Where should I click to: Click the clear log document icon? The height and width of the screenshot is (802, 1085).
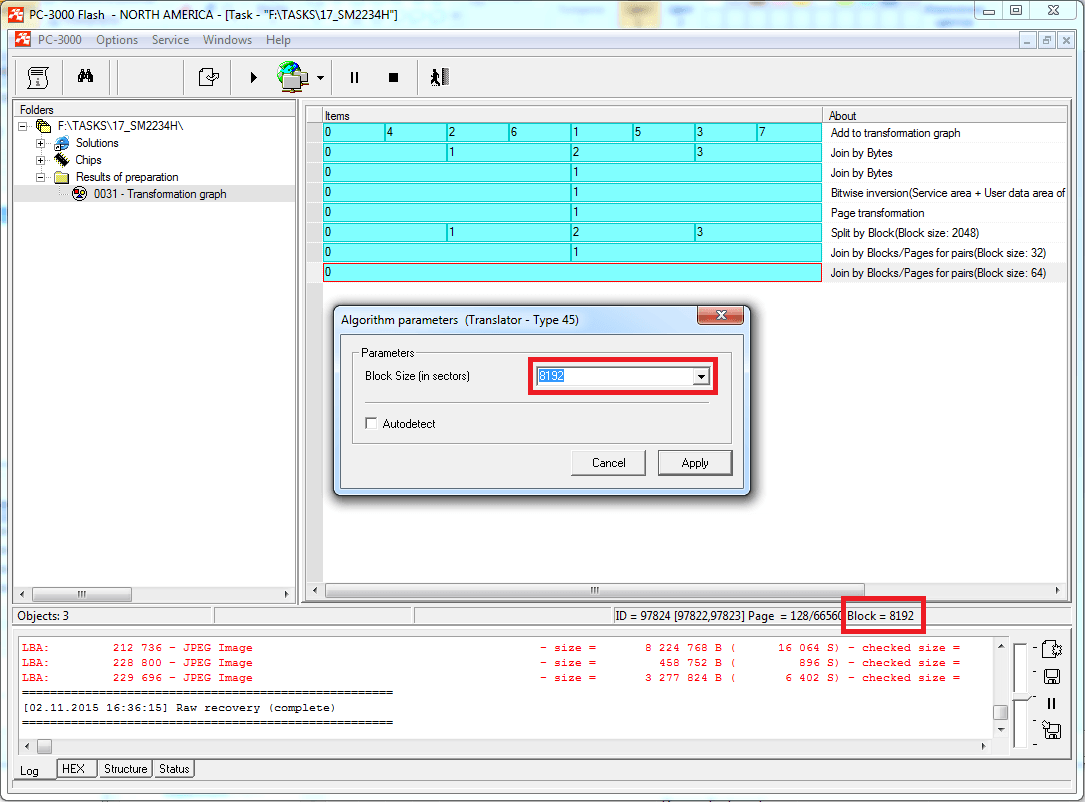pos(1052,649)
